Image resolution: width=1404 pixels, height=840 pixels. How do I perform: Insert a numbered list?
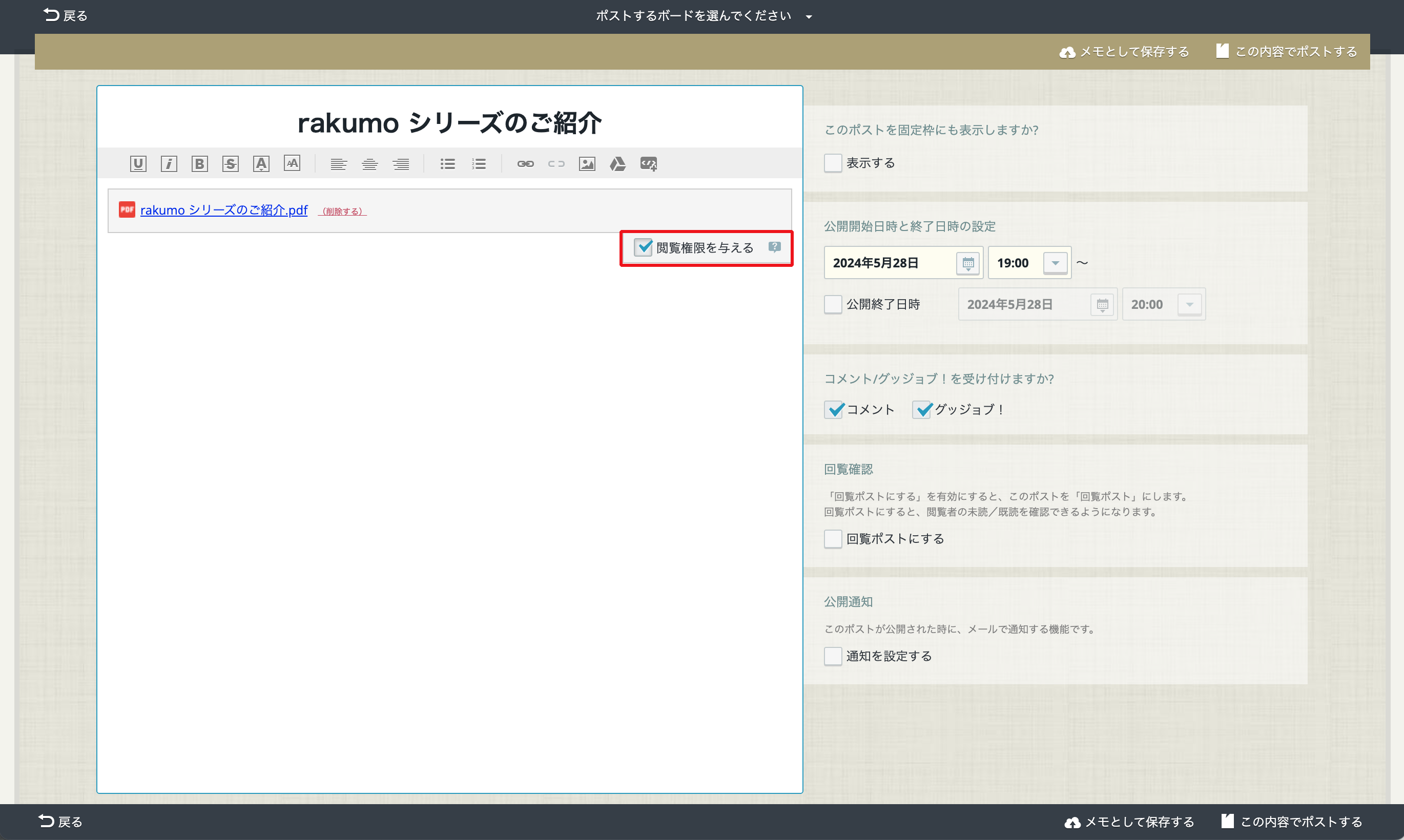point(479,164)
